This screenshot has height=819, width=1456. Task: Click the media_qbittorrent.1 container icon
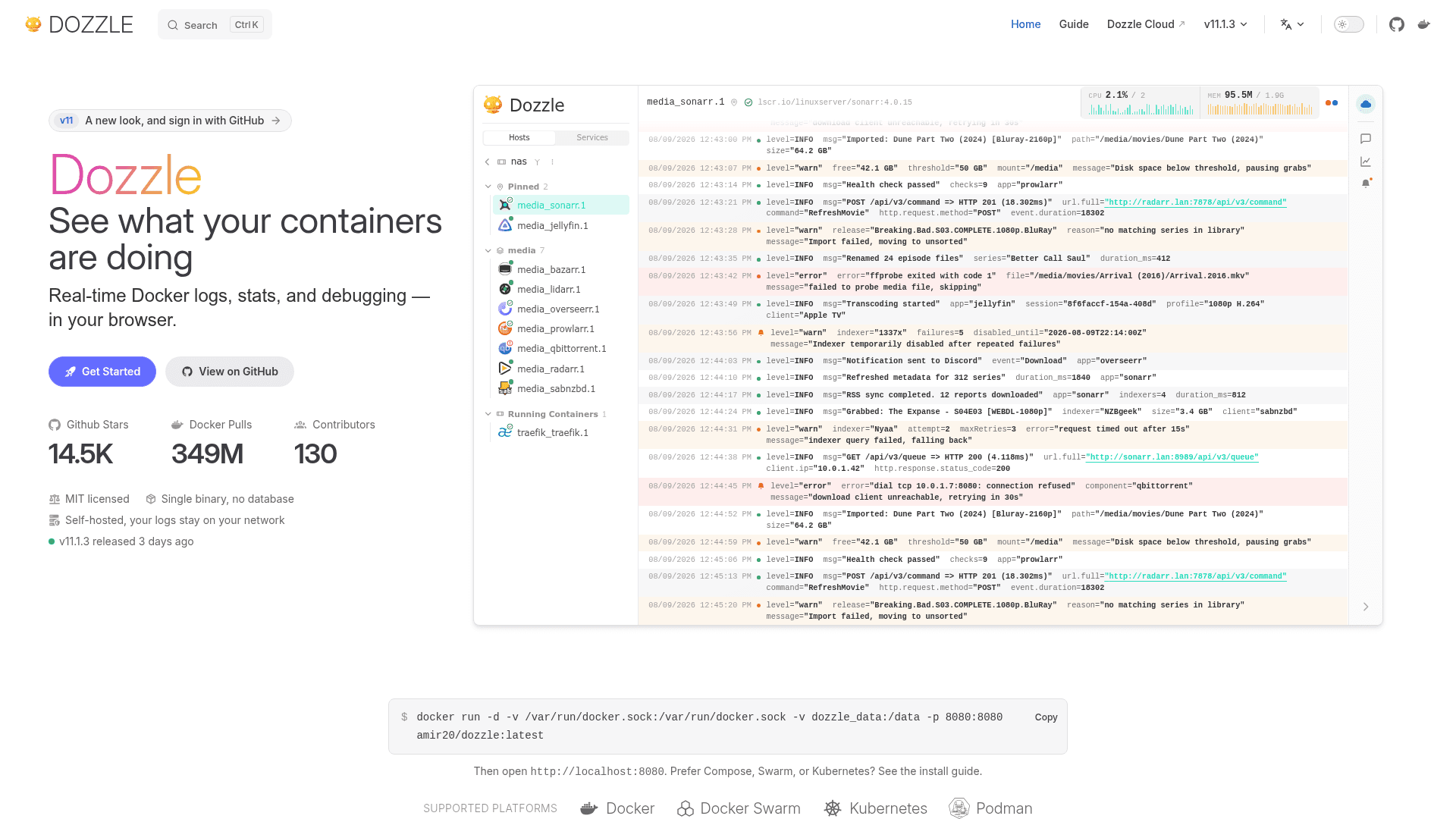505,348
